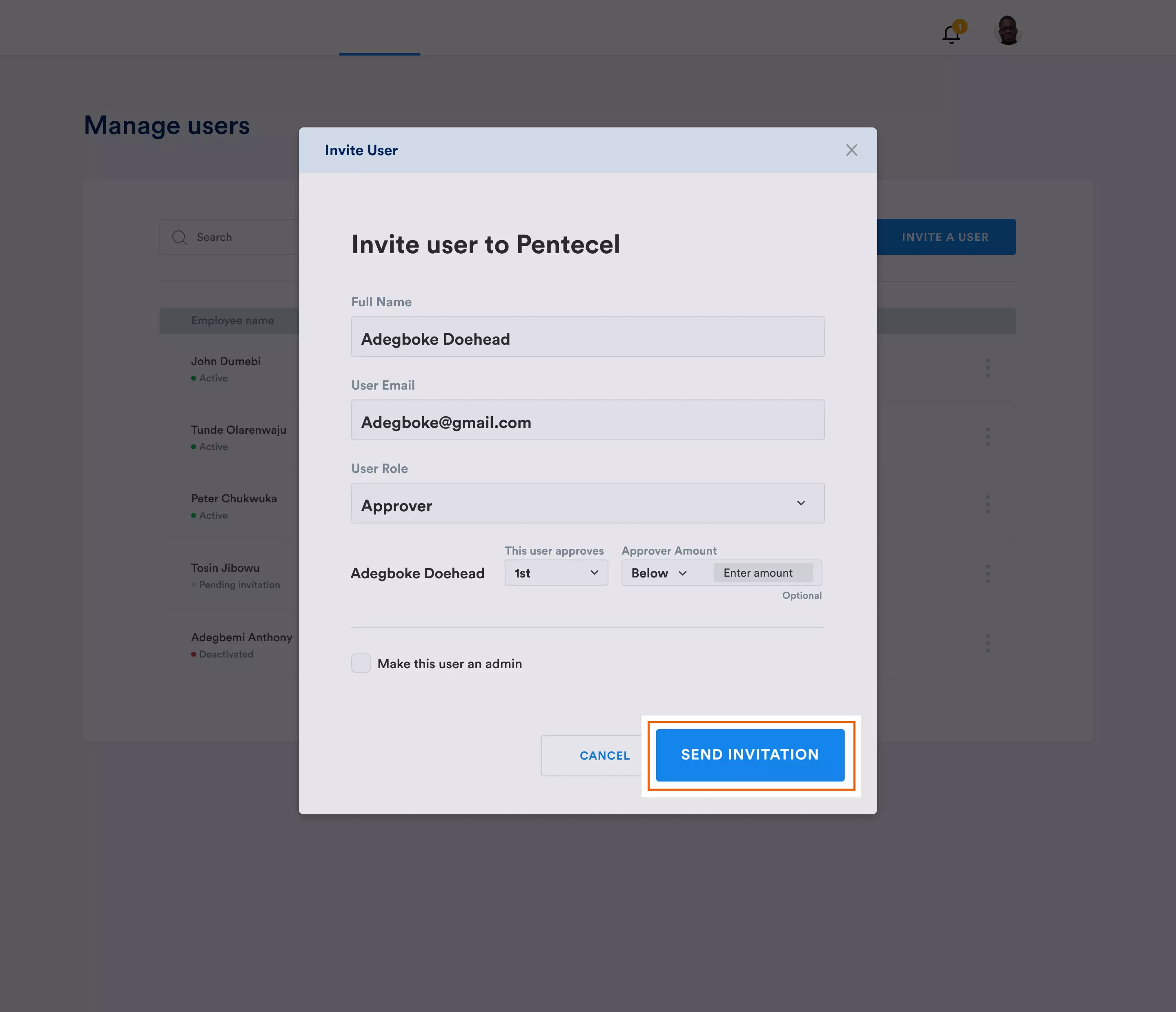Open the notifications bell icon
Viewport: 1176px width, 1012px height.
coord(952,33)
